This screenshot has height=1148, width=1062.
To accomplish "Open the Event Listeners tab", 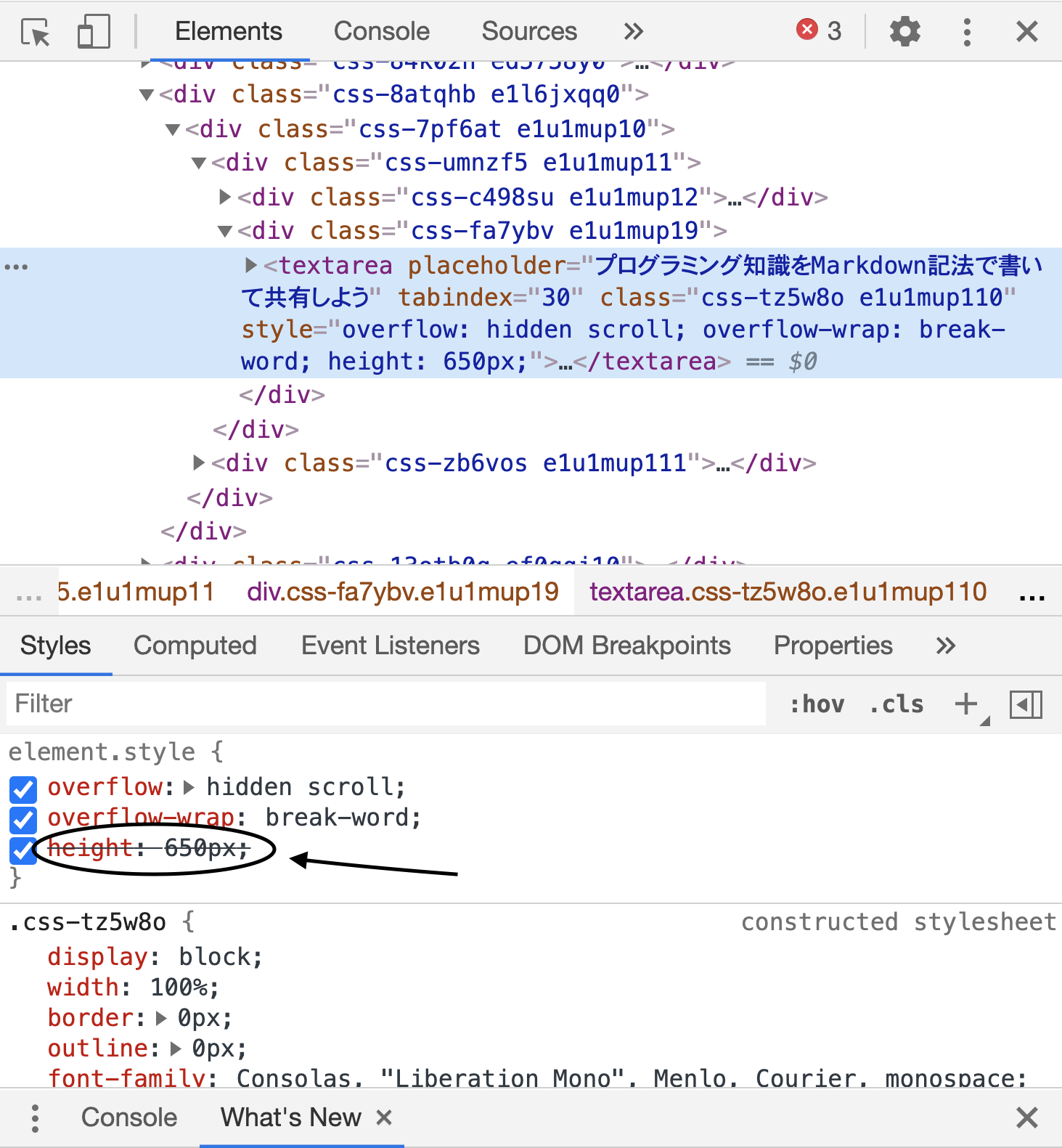I will 391,646.
